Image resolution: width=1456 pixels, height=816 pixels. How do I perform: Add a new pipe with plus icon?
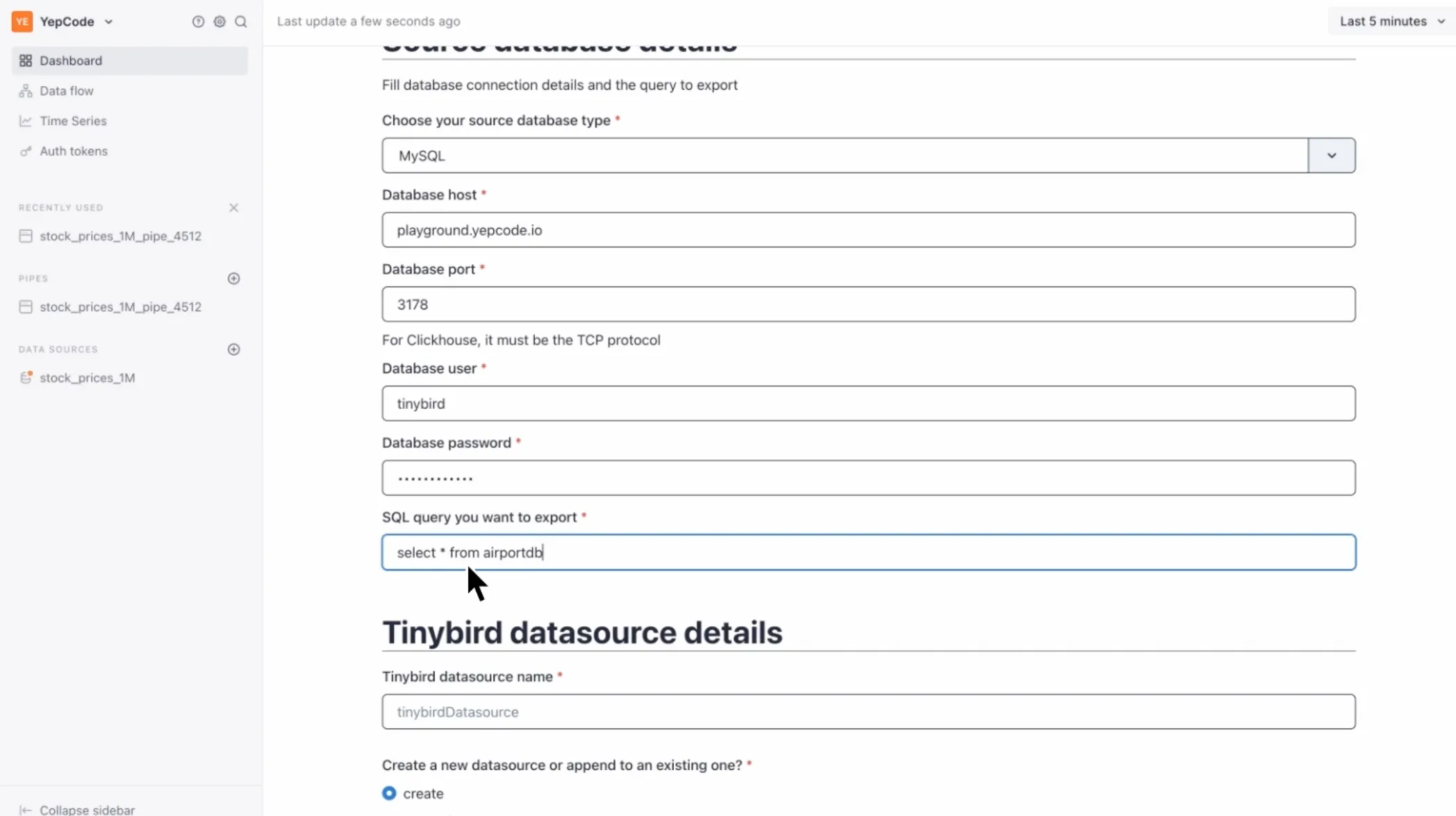[x=234, y=279]
